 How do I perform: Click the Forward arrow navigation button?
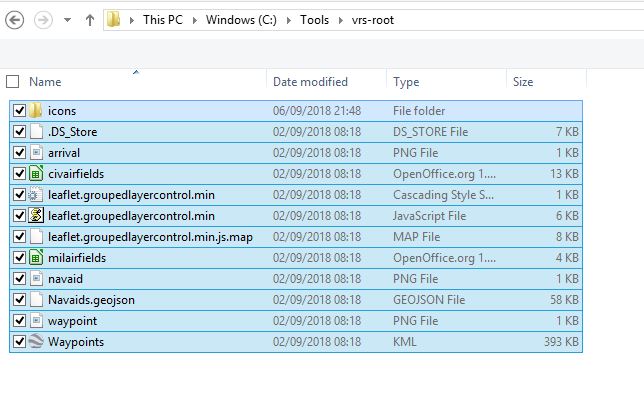click(43, 20)
